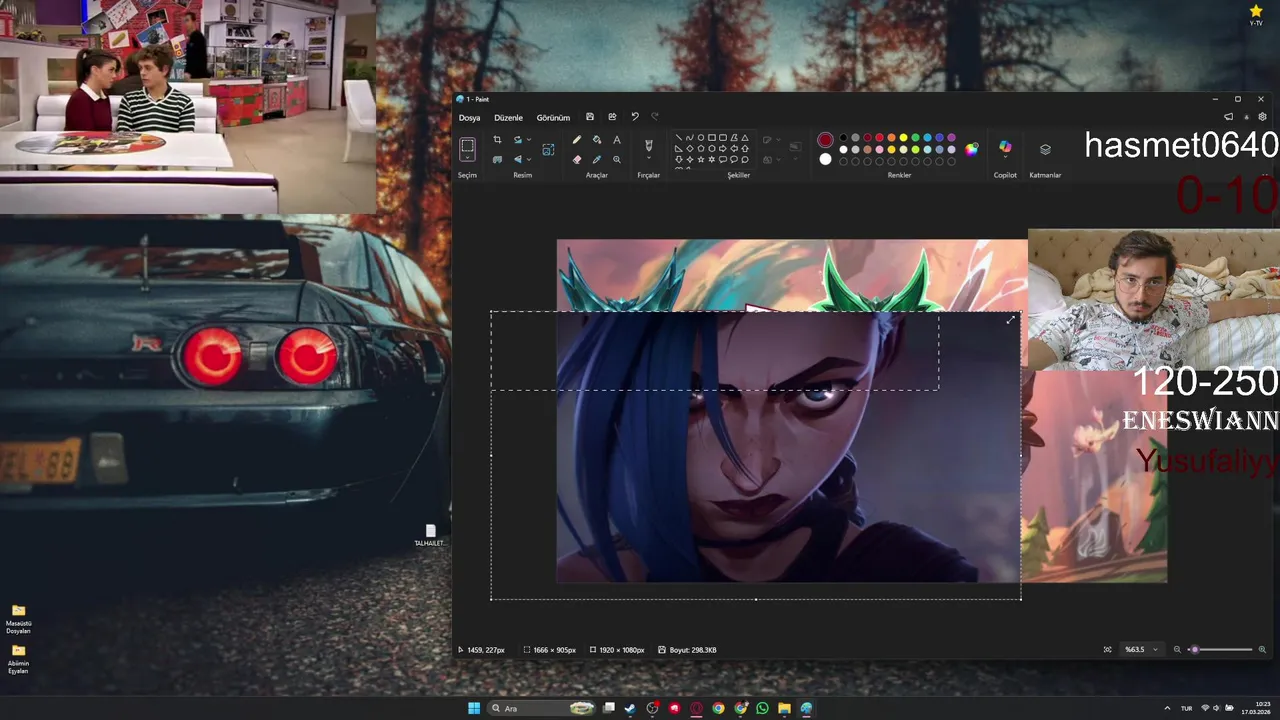The image size is (1280, 720).
Task: Select the Line shape
Action: pyautogui.click(x=678, y=138)
